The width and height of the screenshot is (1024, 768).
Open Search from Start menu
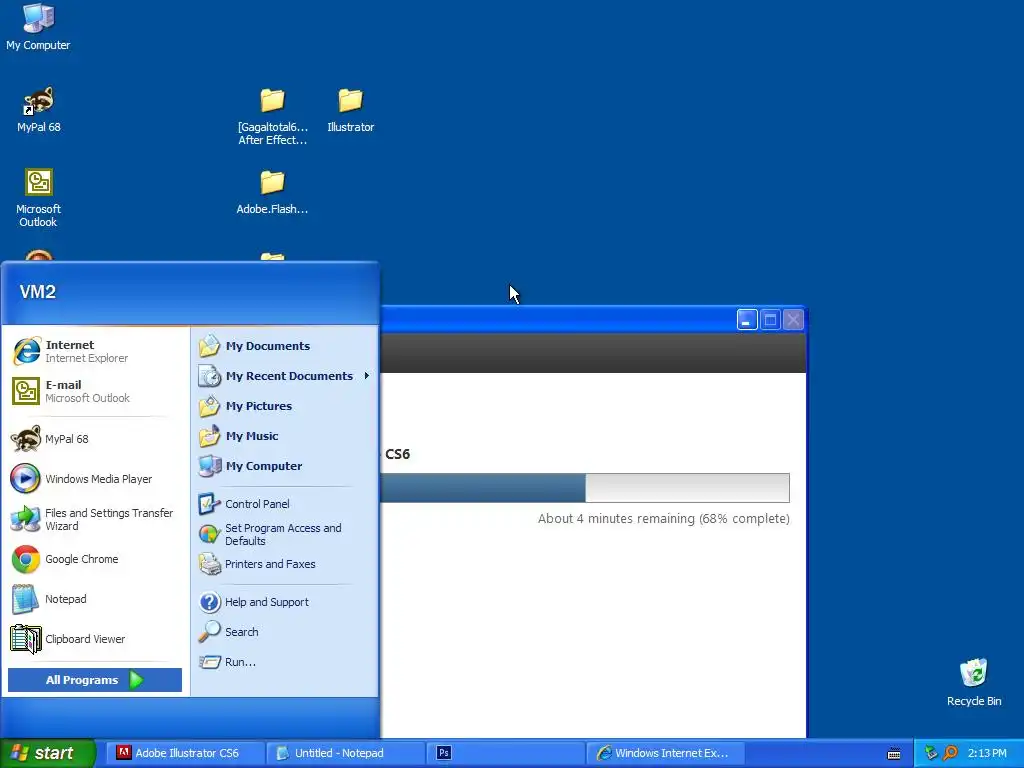coord(285,632)
